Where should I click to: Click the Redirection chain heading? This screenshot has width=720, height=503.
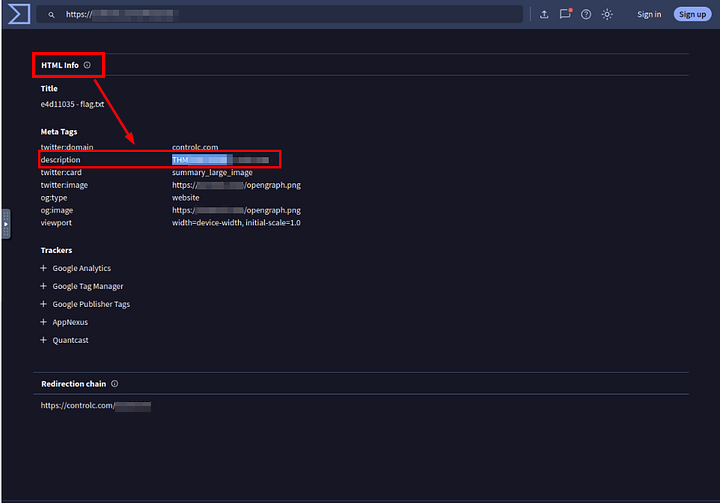point(73,384)
